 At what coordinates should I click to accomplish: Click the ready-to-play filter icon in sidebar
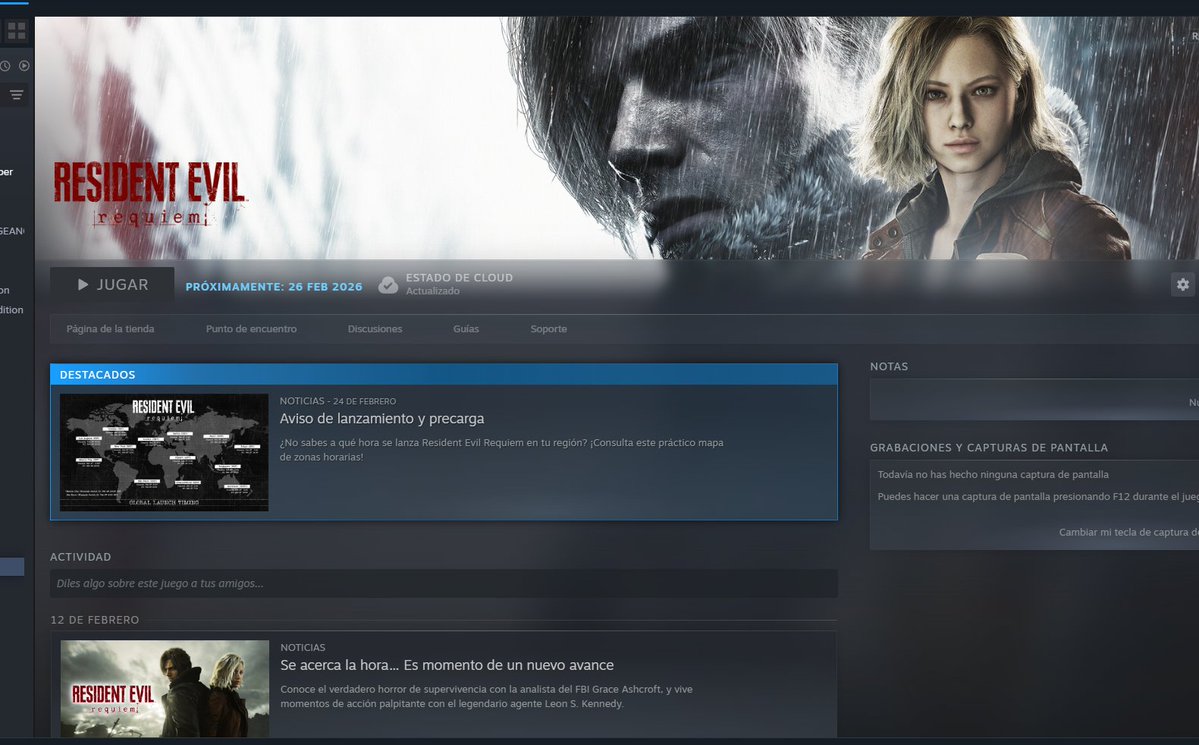click(x=24, y=67)
